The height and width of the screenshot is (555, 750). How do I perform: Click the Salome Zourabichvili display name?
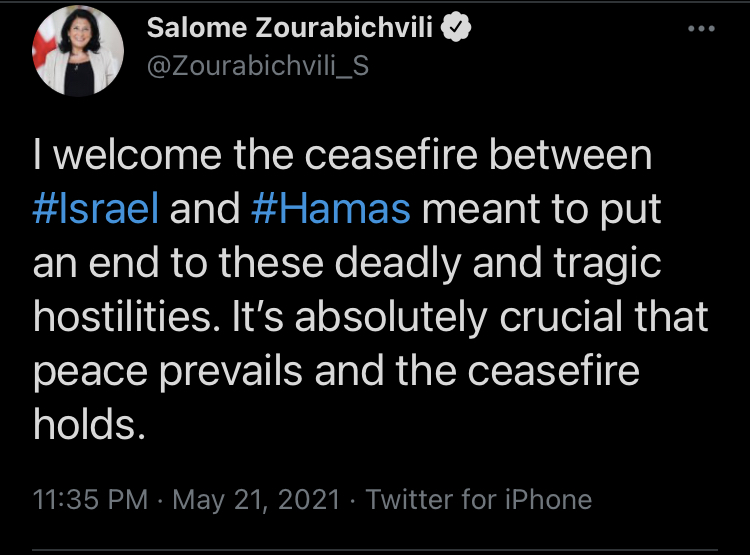coord(290,28)
